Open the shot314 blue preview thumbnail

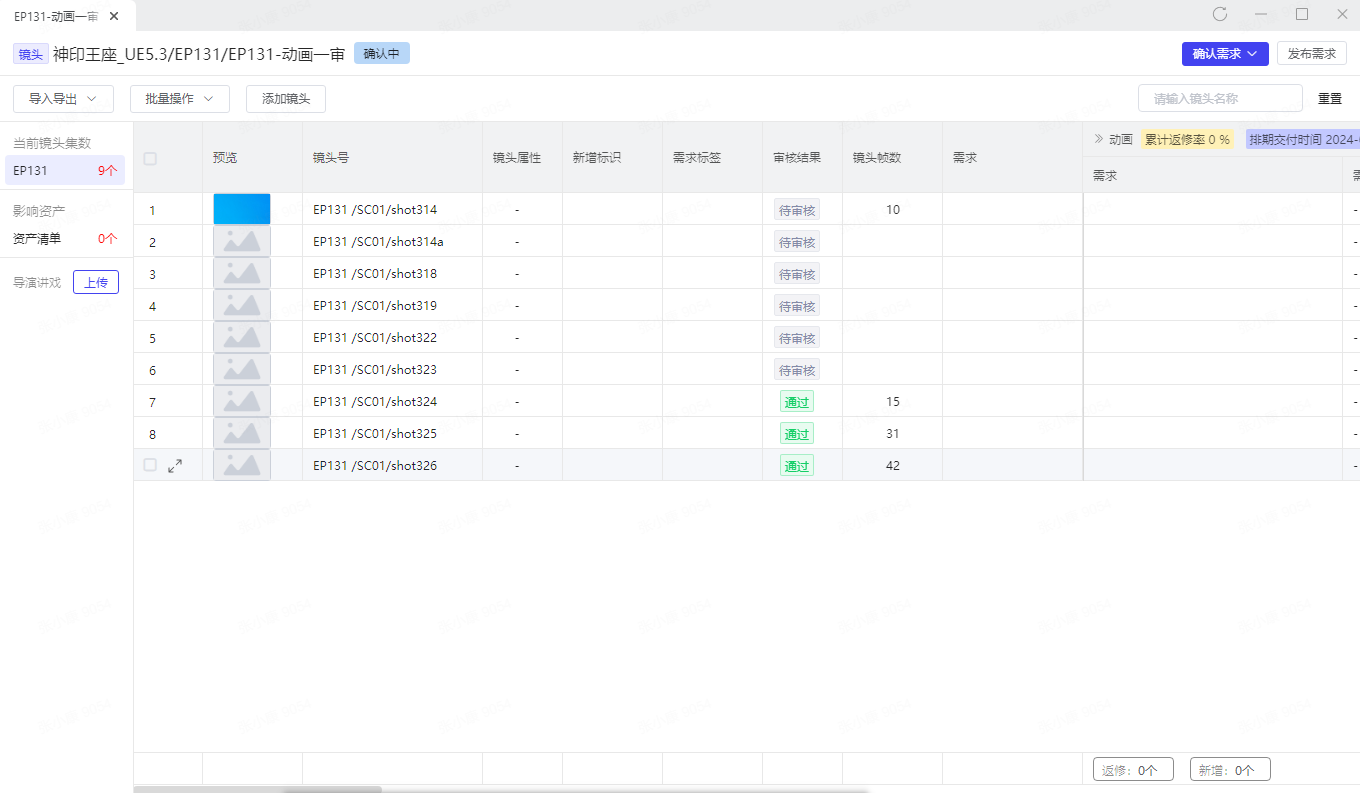point(242,209)
